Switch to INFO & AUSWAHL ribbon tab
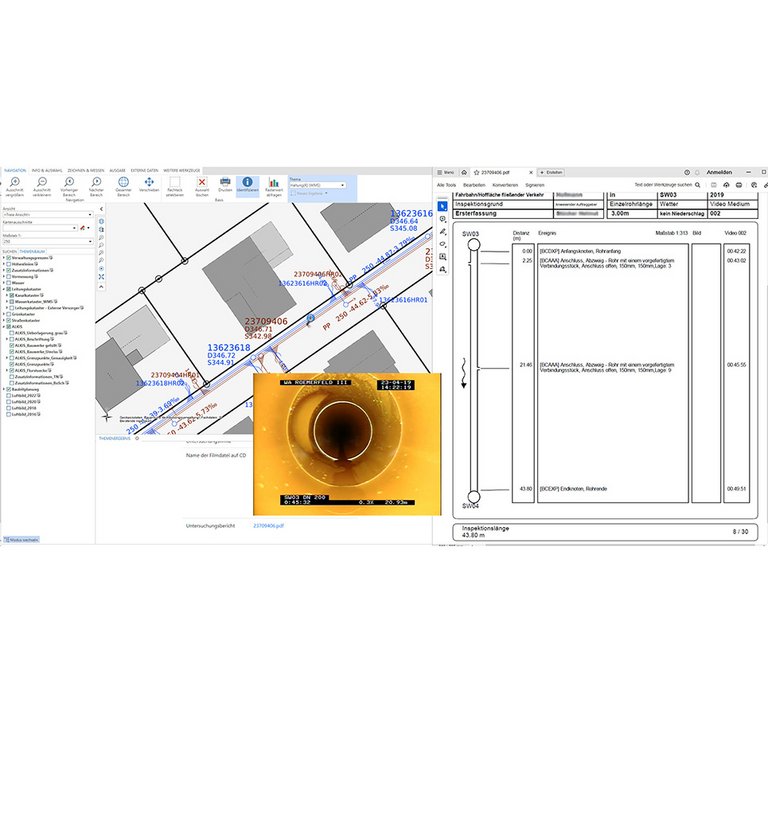 (x=47, y=171)
